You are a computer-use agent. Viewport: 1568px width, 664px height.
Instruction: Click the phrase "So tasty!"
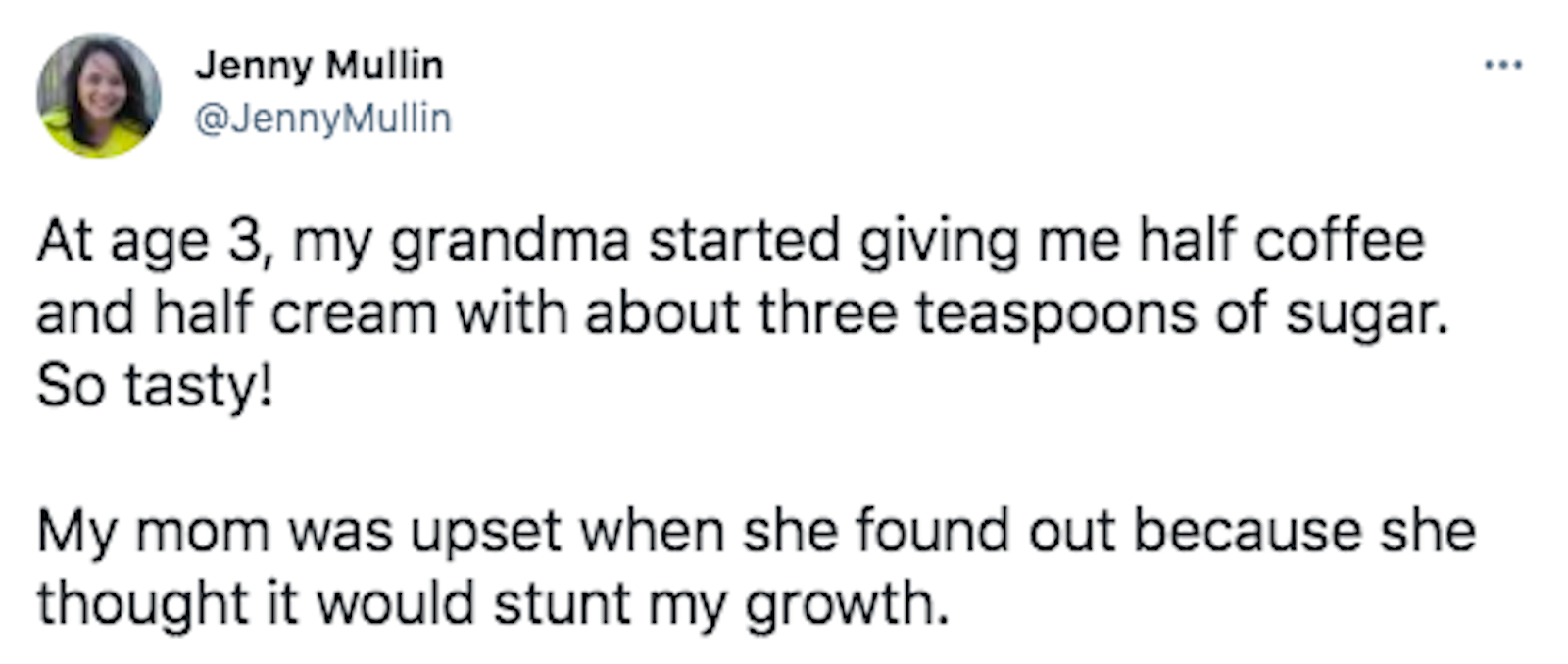click(x=154, y=387)
